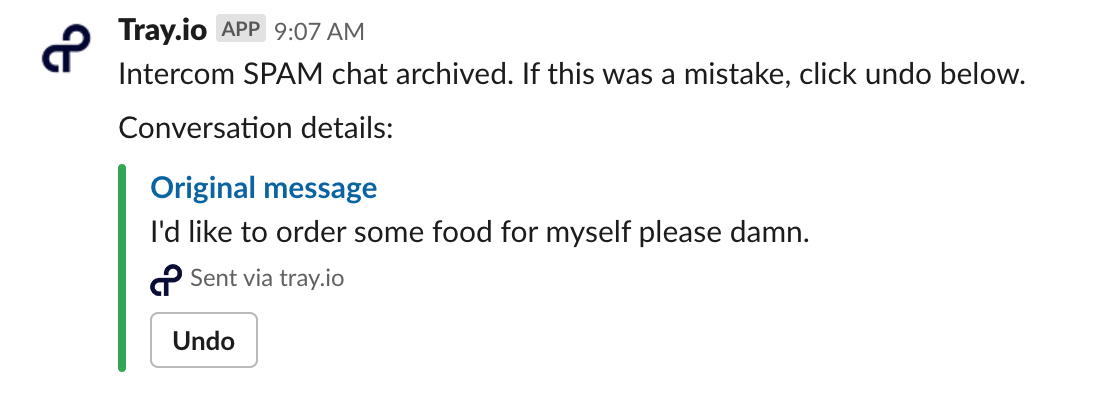Open the Tray.io sender name profile

pos(163,31)
